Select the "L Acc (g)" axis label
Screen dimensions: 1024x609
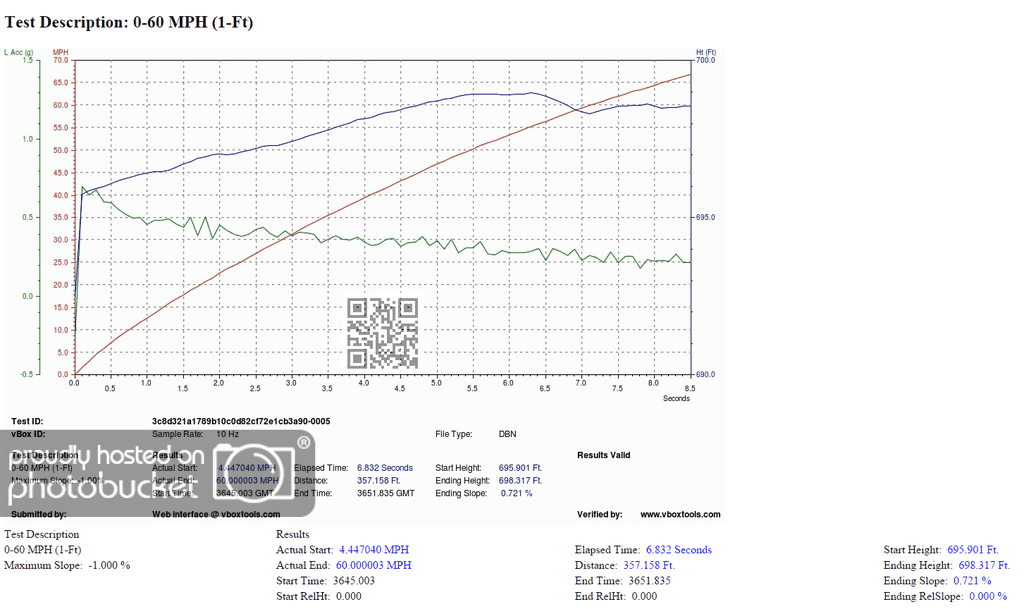(19, 52)
